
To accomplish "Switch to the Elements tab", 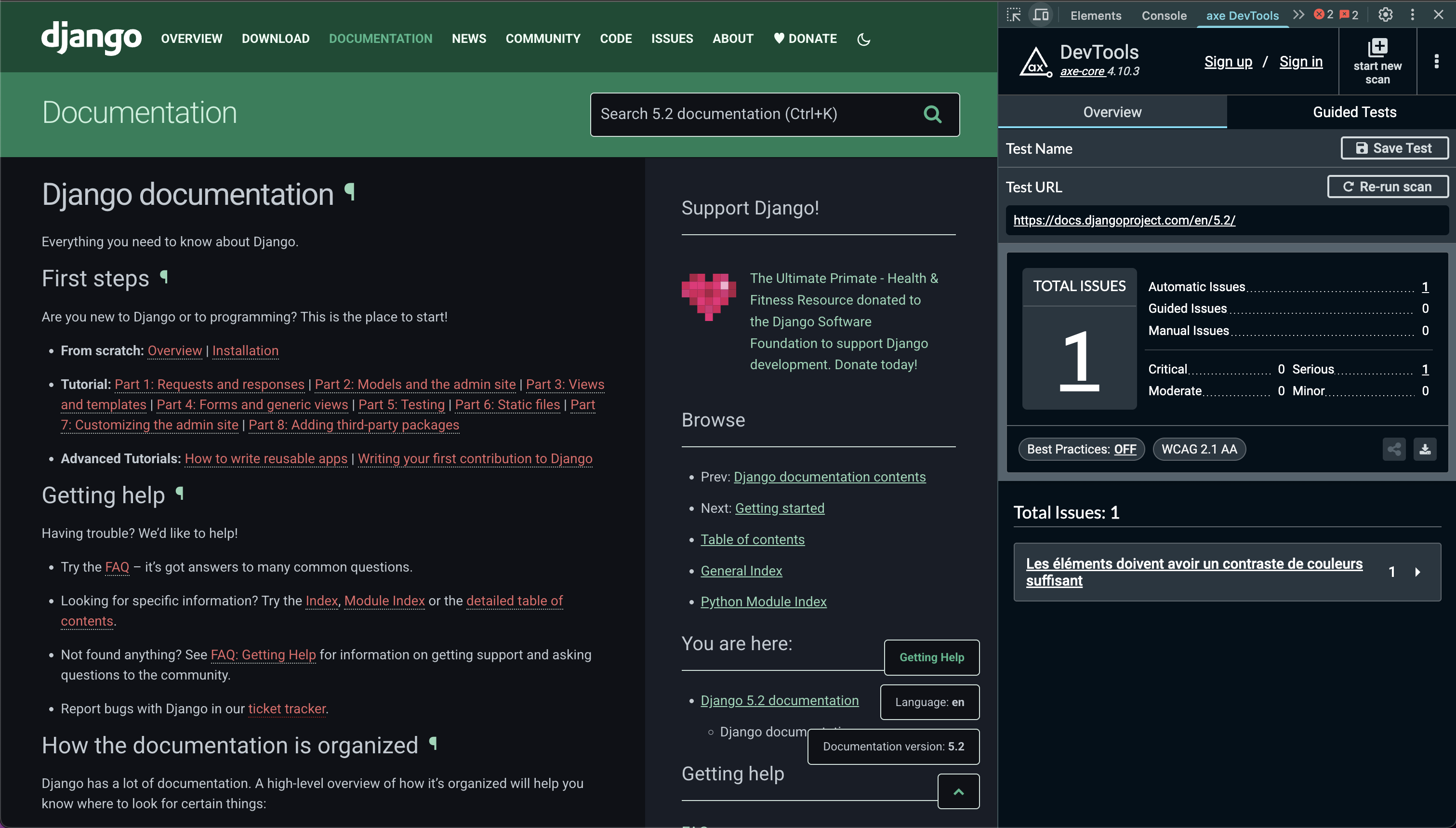I will click(x=1096, y=15).
